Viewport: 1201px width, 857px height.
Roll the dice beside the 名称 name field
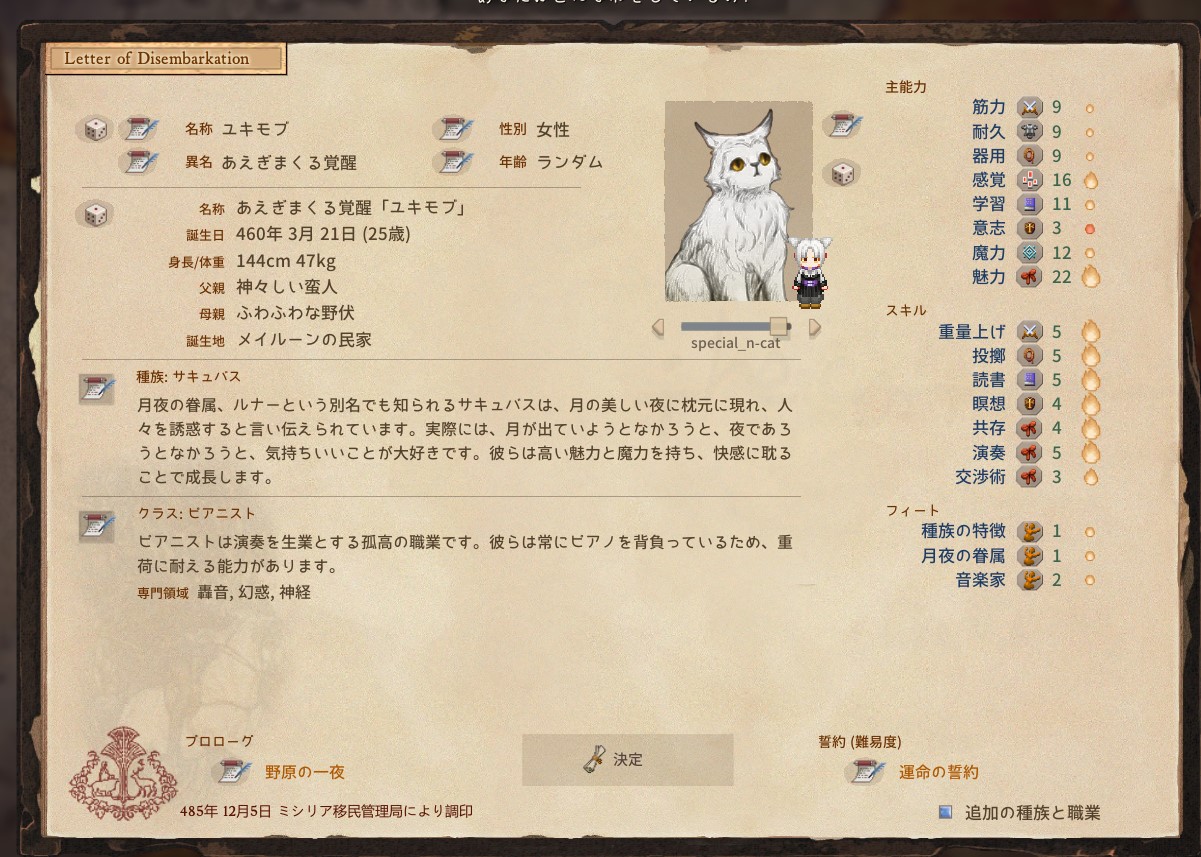[95, 129]
